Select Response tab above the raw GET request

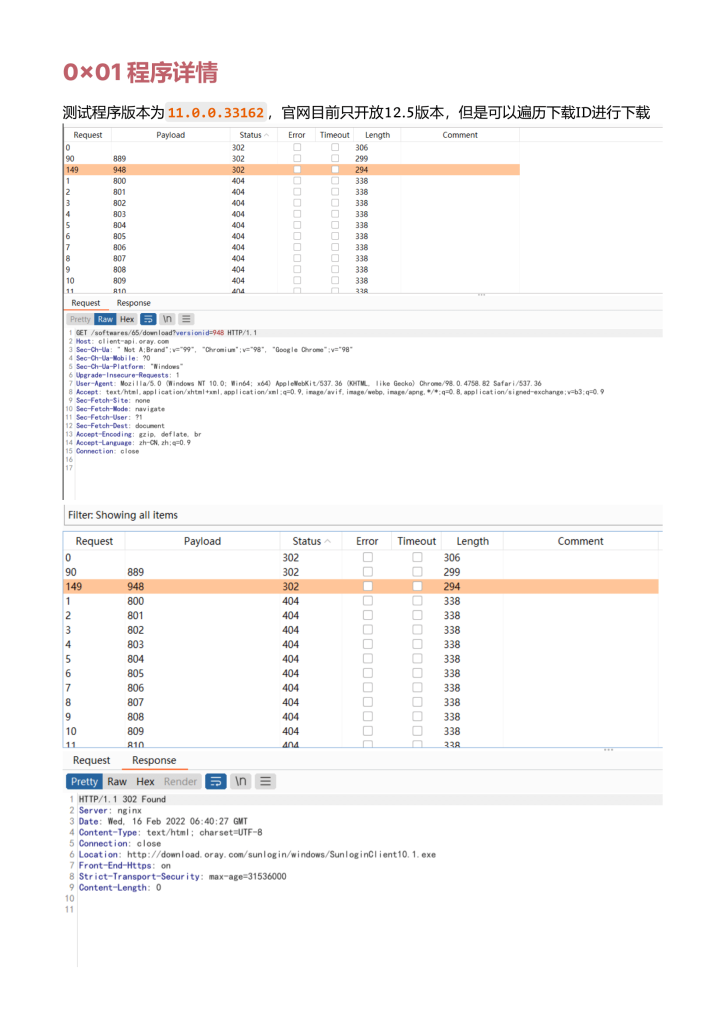click(x=133, y=303)
